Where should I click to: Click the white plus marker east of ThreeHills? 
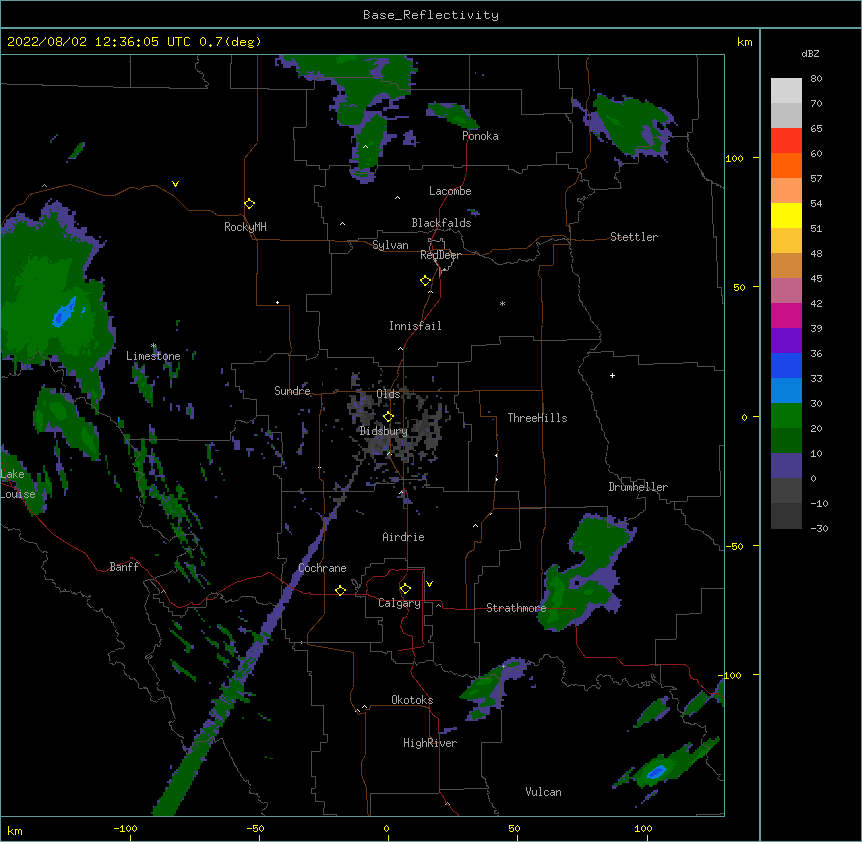tap(612, 375)
